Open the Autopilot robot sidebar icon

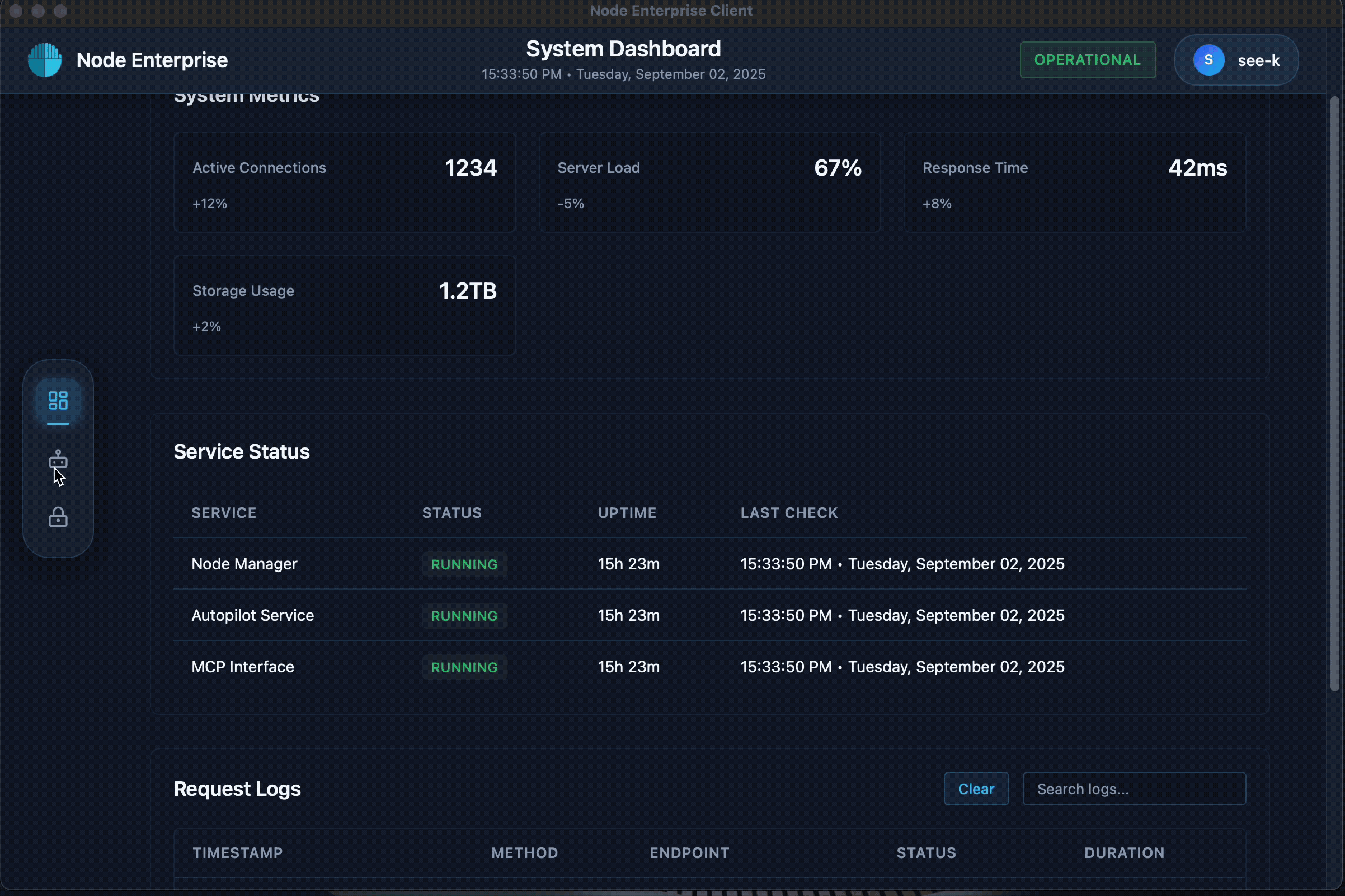(58, 459)
